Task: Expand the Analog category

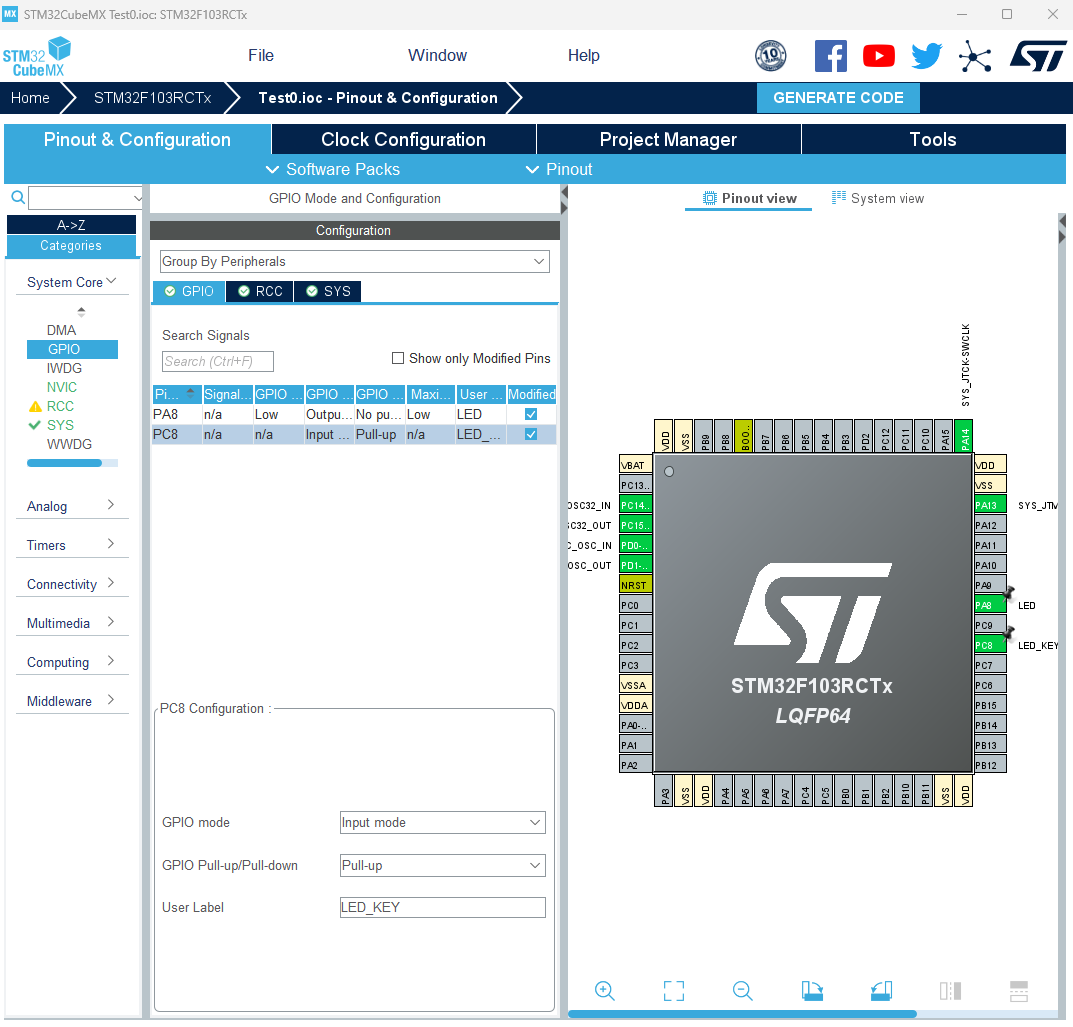Action: [x=72, y=506]
